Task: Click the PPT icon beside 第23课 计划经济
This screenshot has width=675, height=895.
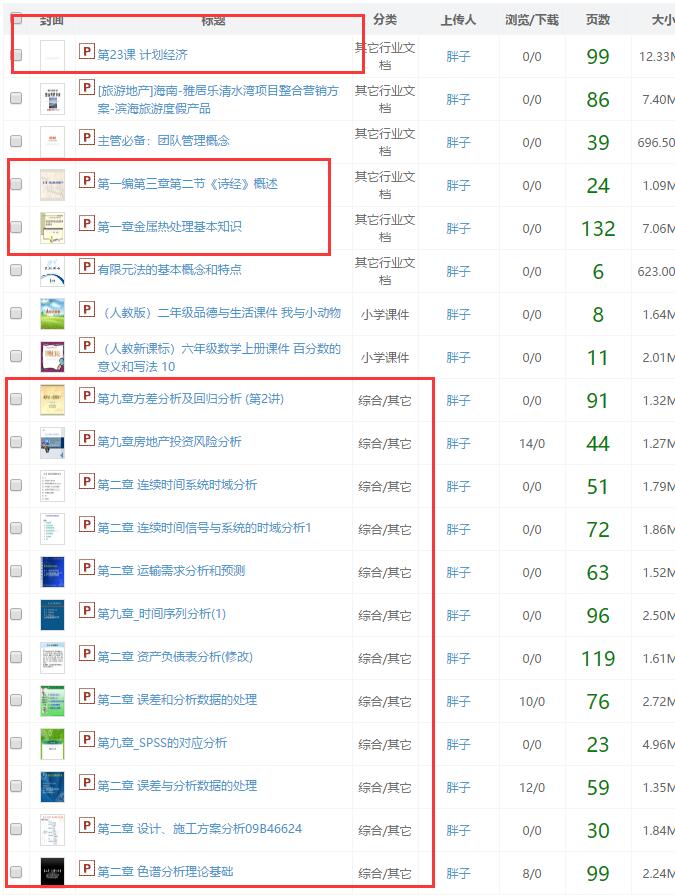Action: tap(86, 53)
